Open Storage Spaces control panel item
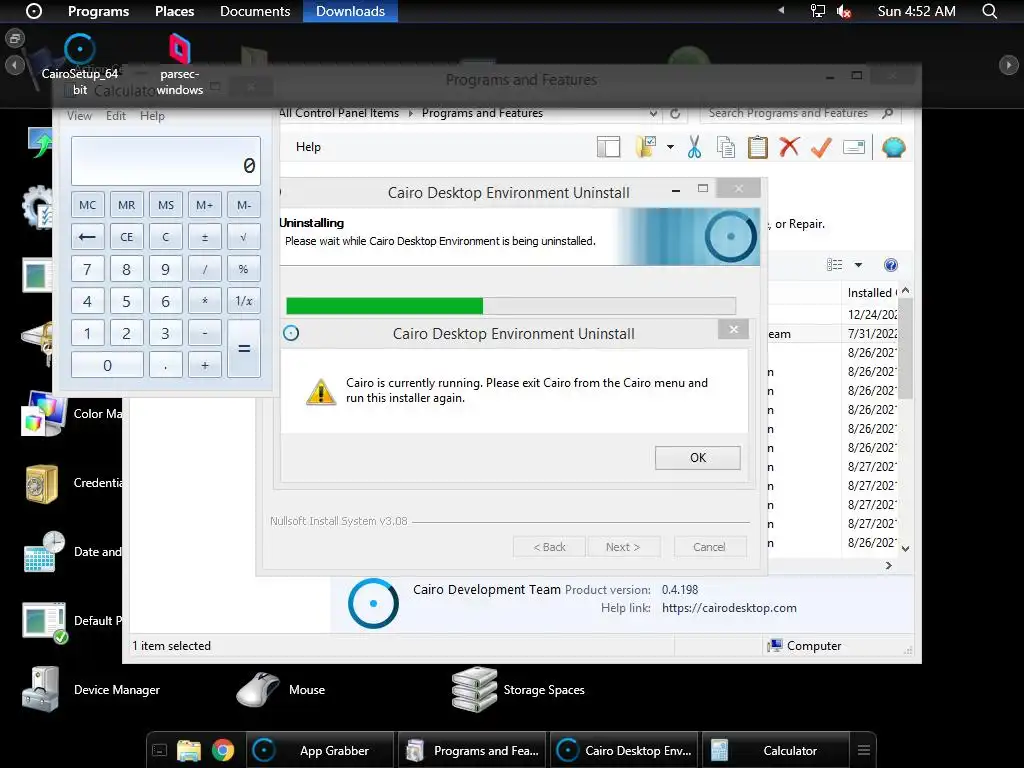Image resolution: width=1024 pixels, height=768 pixels. click(x=519, y=690)
